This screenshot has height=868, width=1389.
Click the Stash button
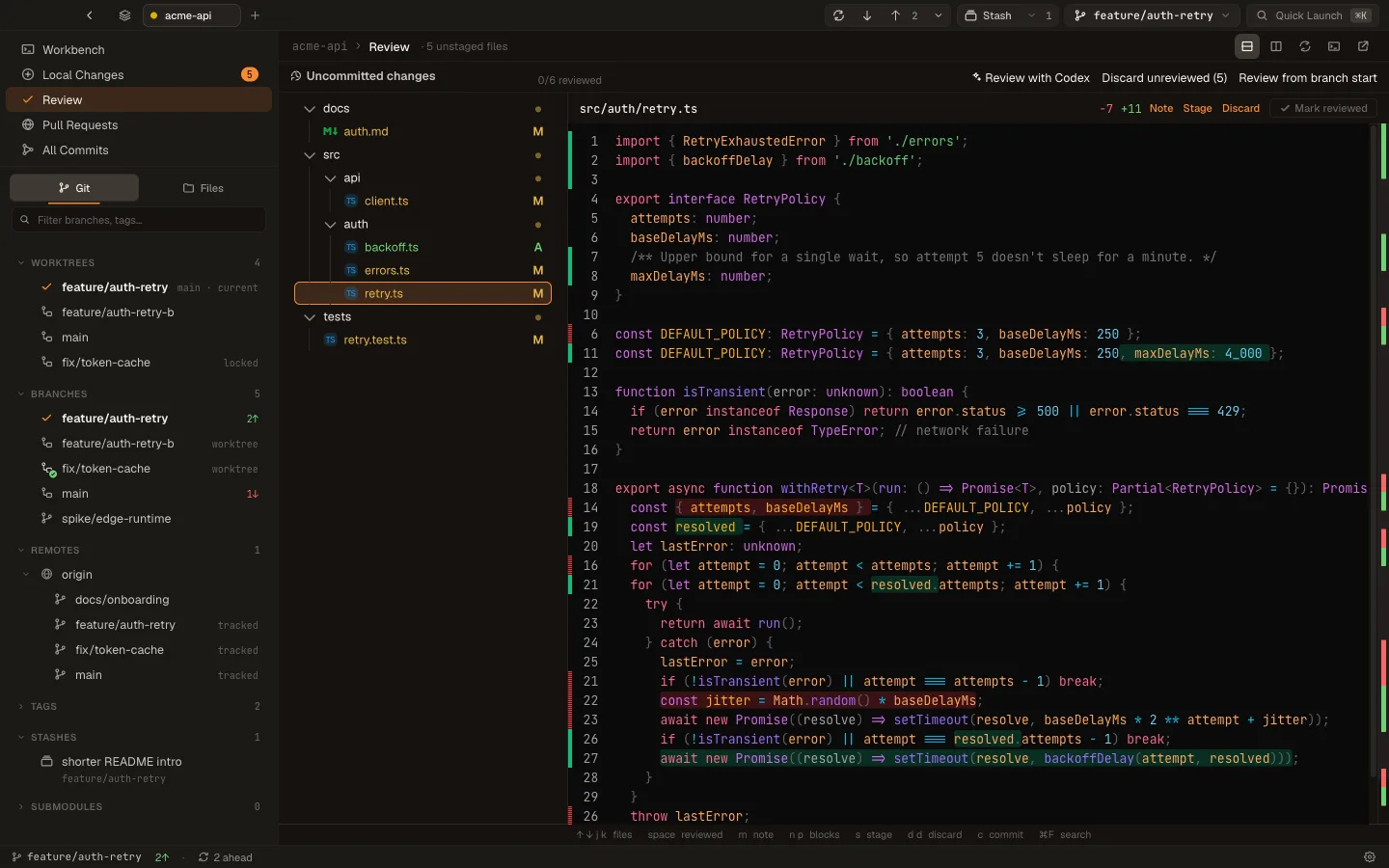pos(989,15)
